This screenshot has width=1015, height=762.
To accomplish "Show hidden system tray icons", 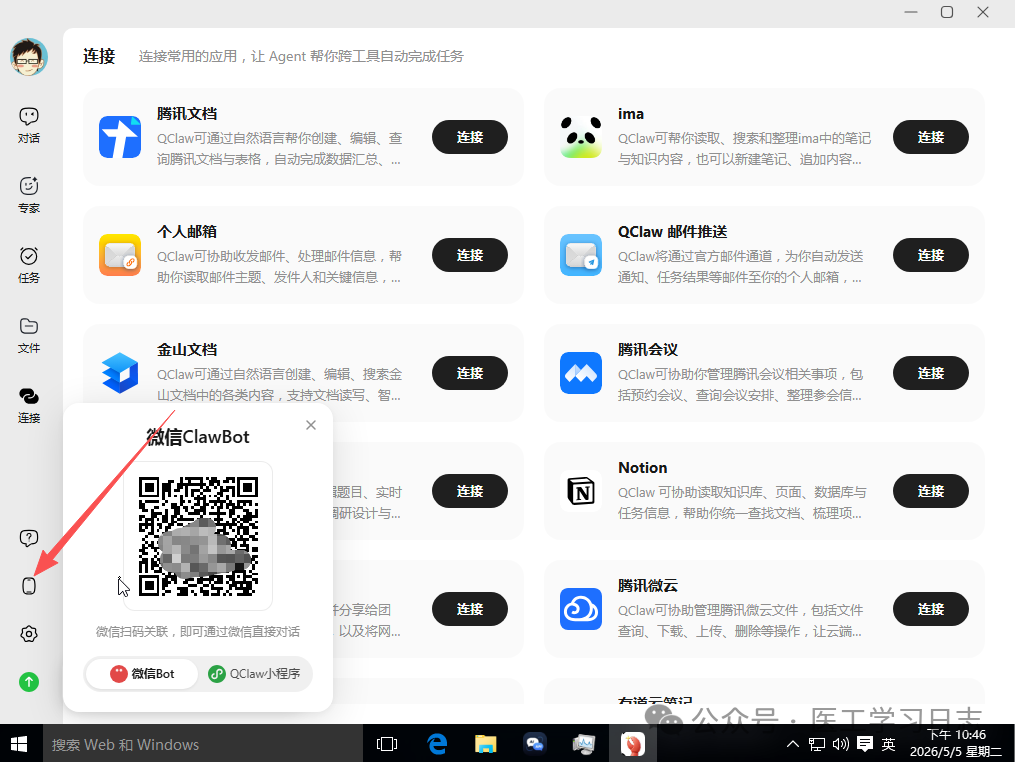I will 792,744.
